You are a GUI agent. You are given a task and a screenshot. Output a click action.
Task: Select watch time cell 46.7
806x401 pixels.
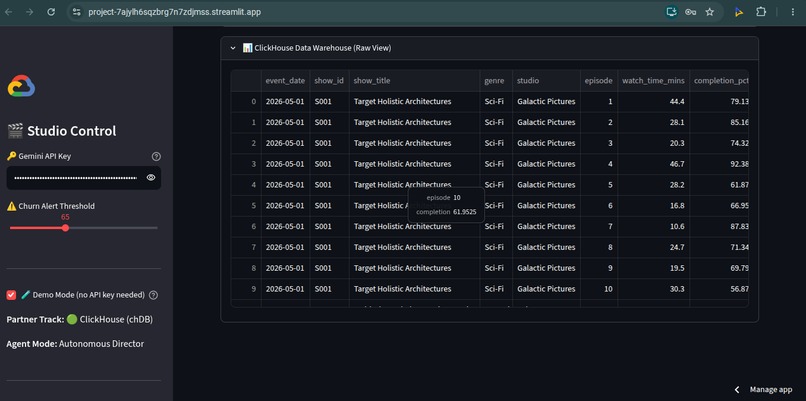653,164
